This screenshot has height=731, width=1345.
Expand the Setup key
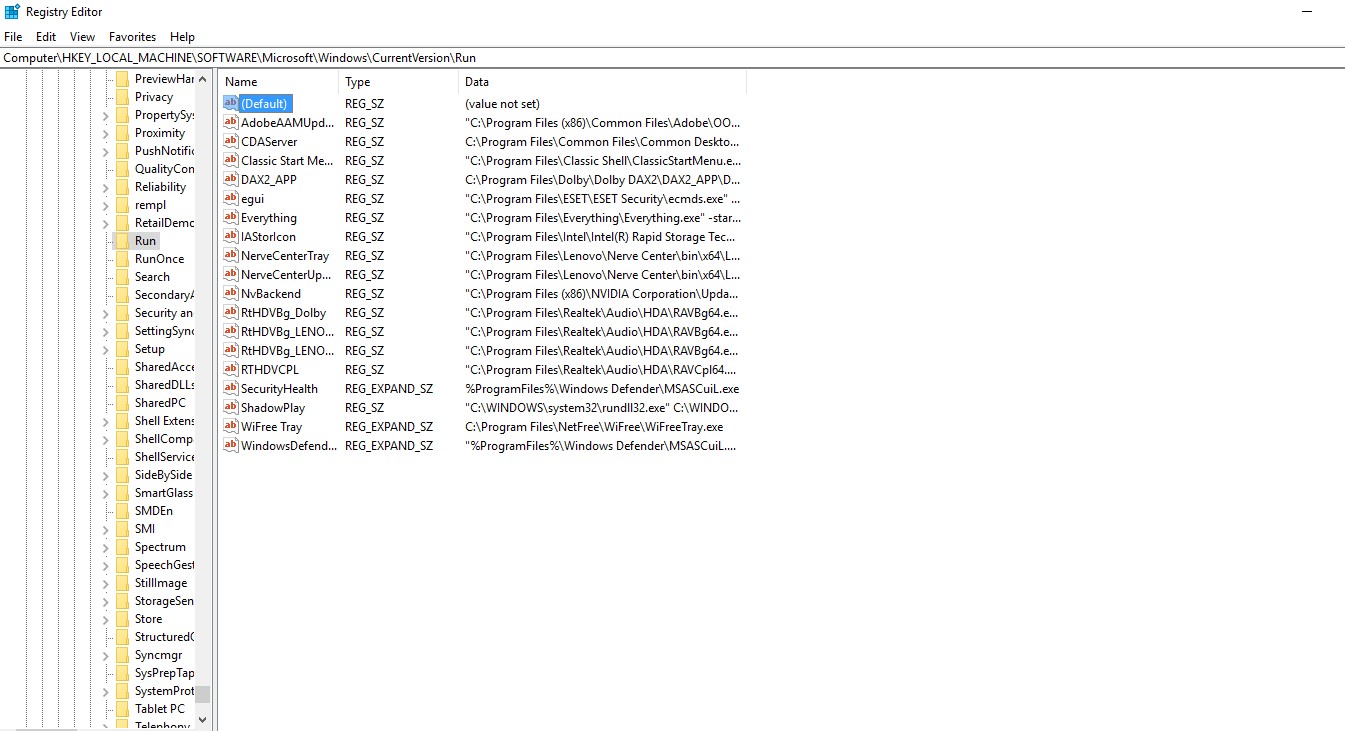[106, 349]
